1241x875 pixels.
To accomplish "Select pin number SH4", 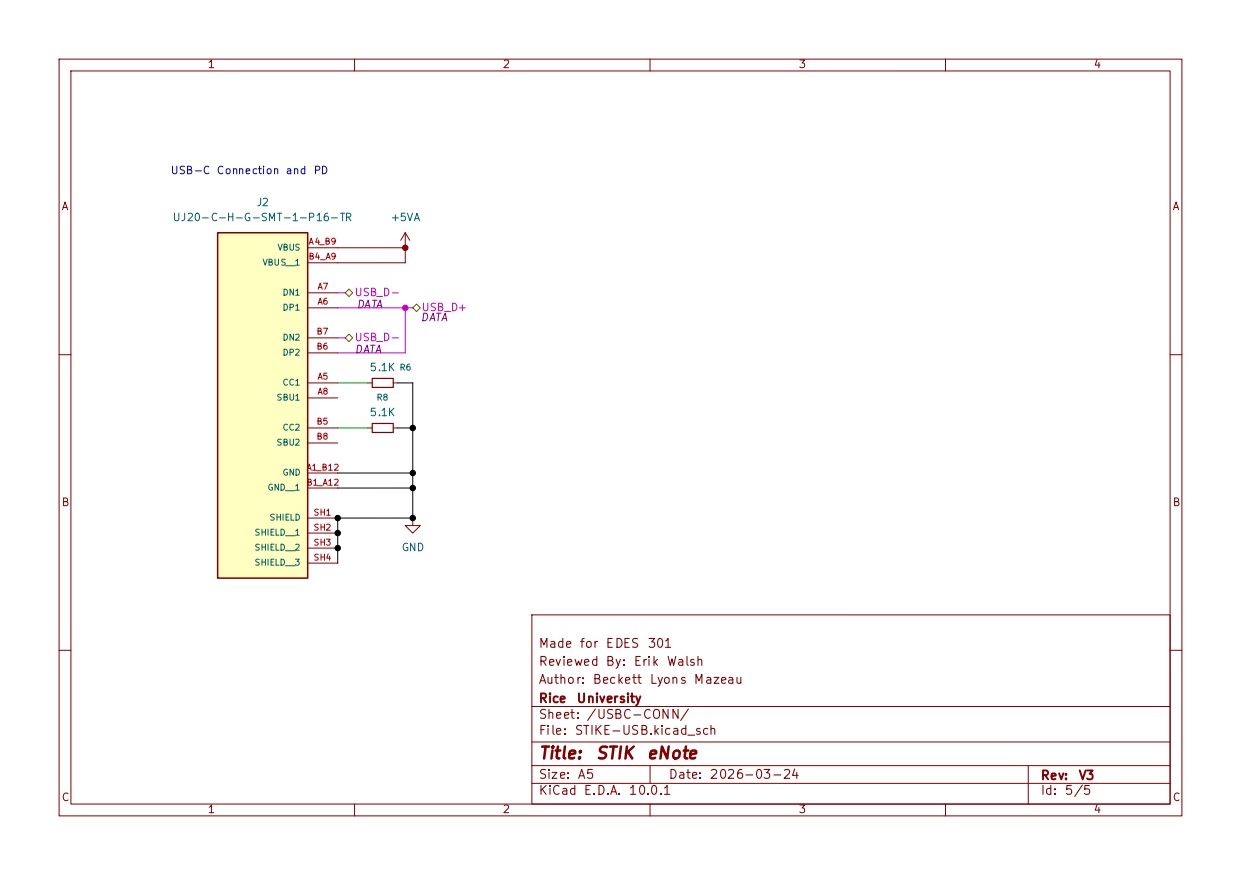I will 322,556.
